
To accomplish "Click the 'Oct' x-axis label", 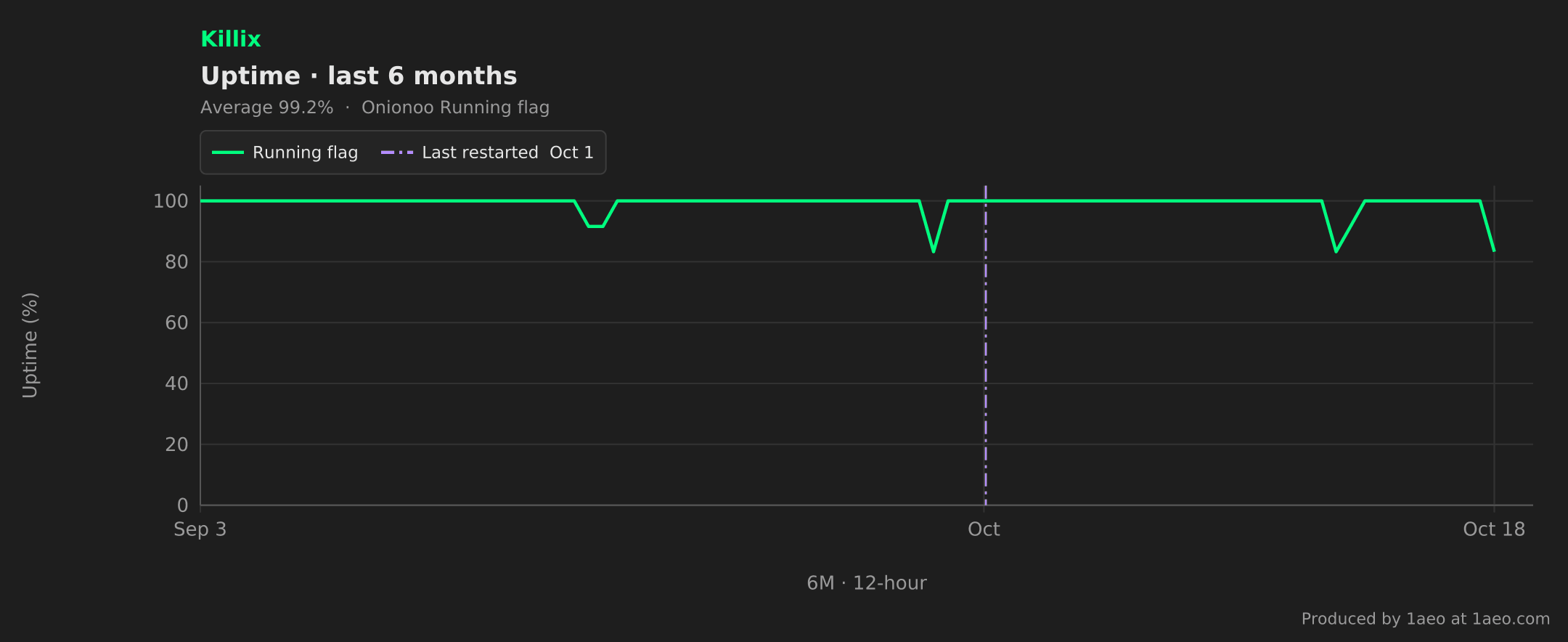I will (x=984, y=529).
